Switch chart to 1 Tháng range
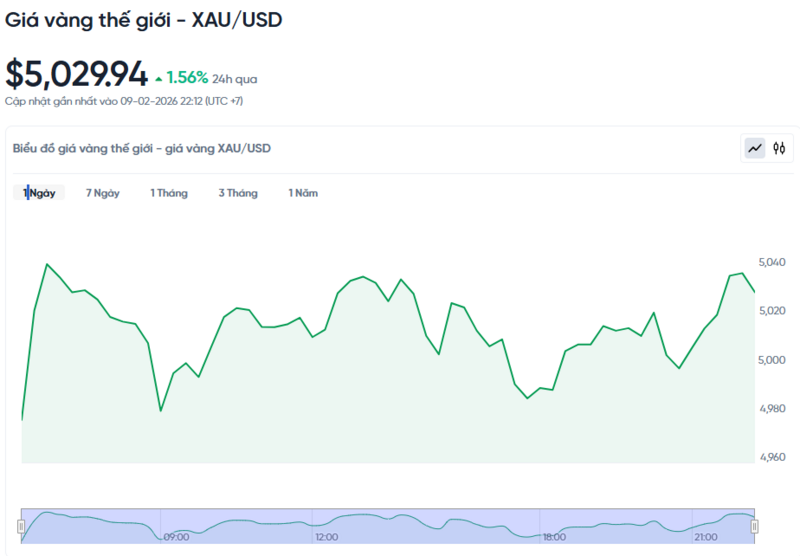Viewport: 800px width, 556px height. click(x=169, y=193)
